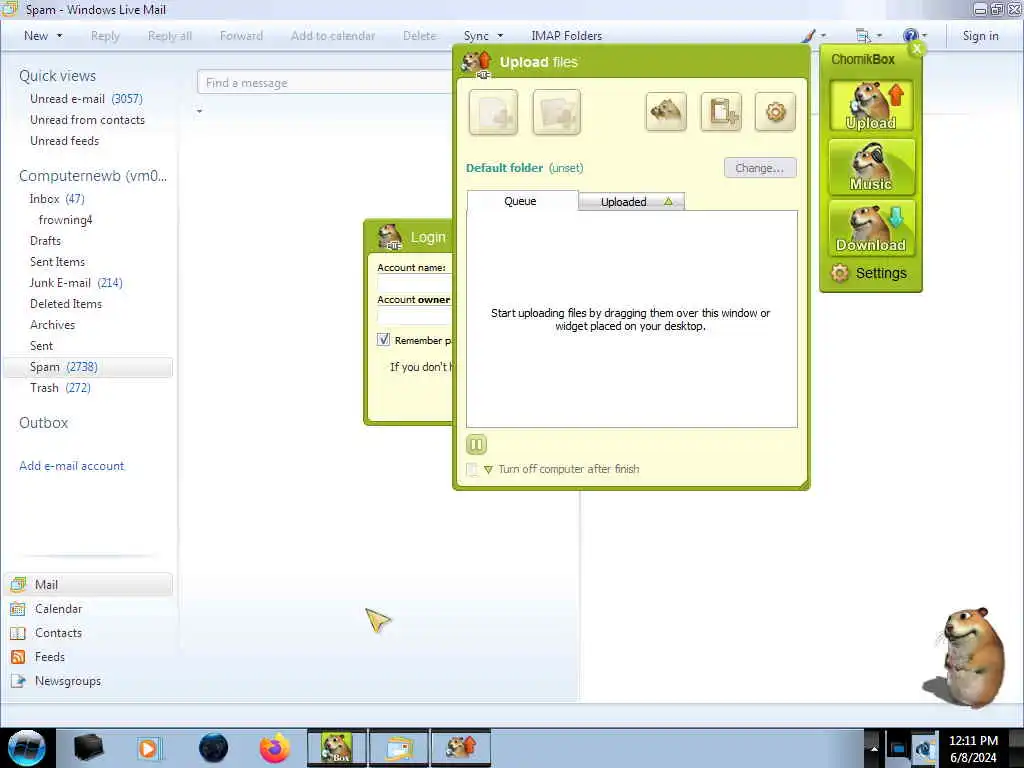Open the Trash folder
The height and width of the screenshot is (768, 1024).
[60, 388]
